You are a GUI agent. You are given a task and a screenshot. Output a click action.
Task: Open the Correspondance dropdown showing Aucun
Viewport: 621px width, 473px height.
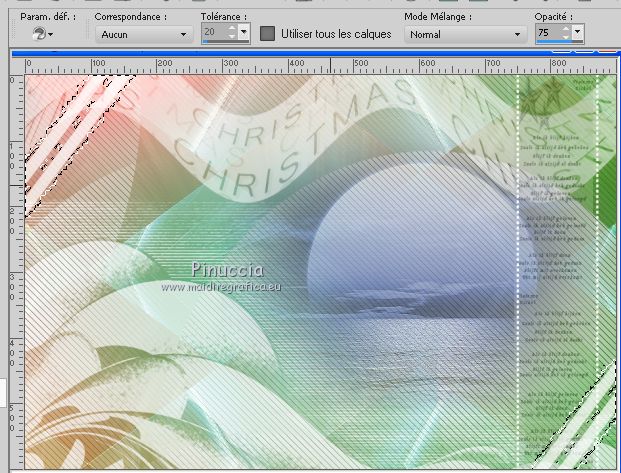point(144,34)
